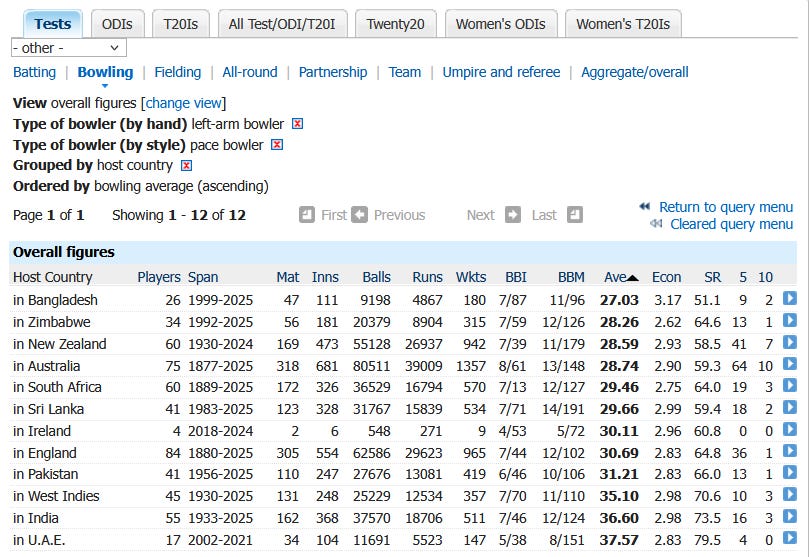Open U.A.E. row details arrow icon
The width and height of the screenshot is (809, 557).
789,538
